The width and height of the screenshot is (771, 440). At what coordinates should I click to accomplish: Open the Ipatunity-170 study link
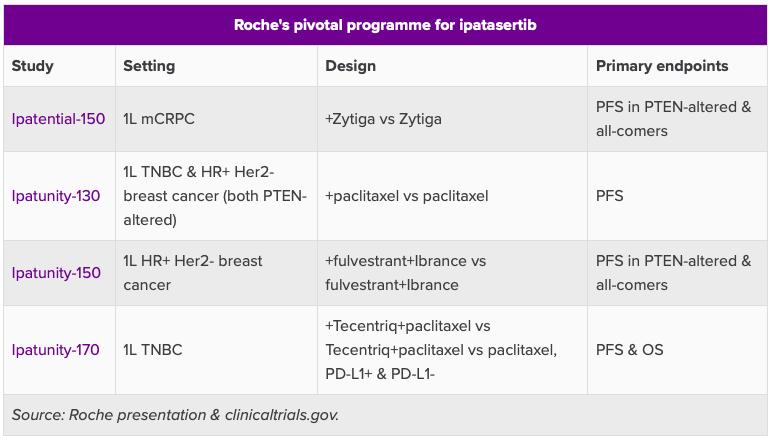coord(56,350)
